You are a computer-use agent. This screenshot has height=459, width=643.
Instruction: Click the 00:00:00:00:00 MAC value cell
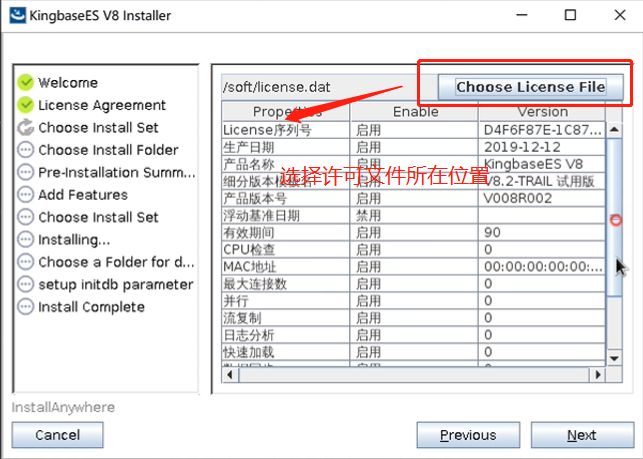(x=542, y=267)
